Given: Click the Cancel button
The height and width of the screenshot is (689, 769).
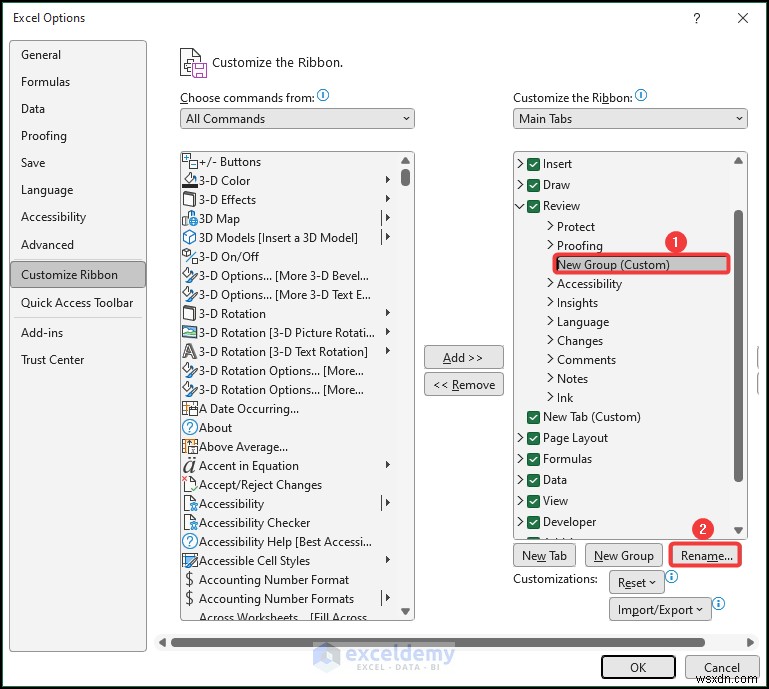Looking at the screenshot, I should point(721,667).
